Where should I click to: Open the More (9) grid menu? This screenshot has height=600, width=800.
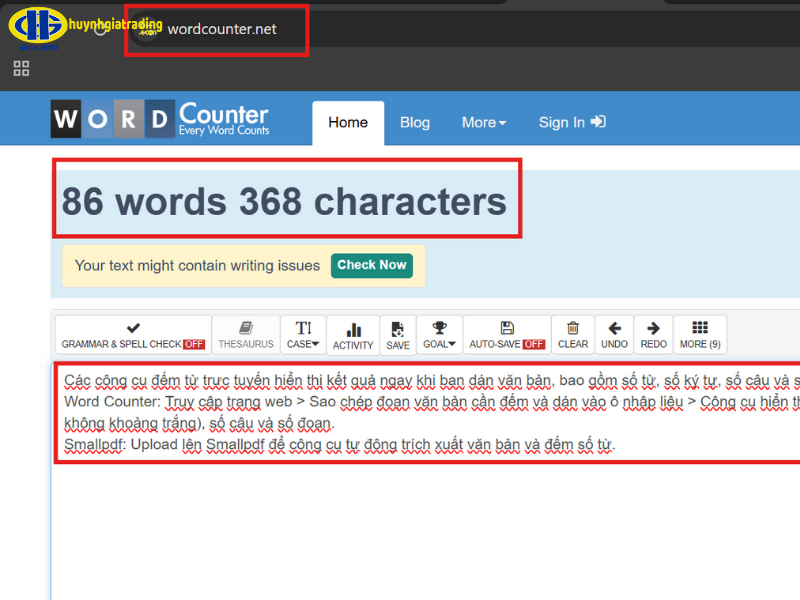tap(700, 335)
